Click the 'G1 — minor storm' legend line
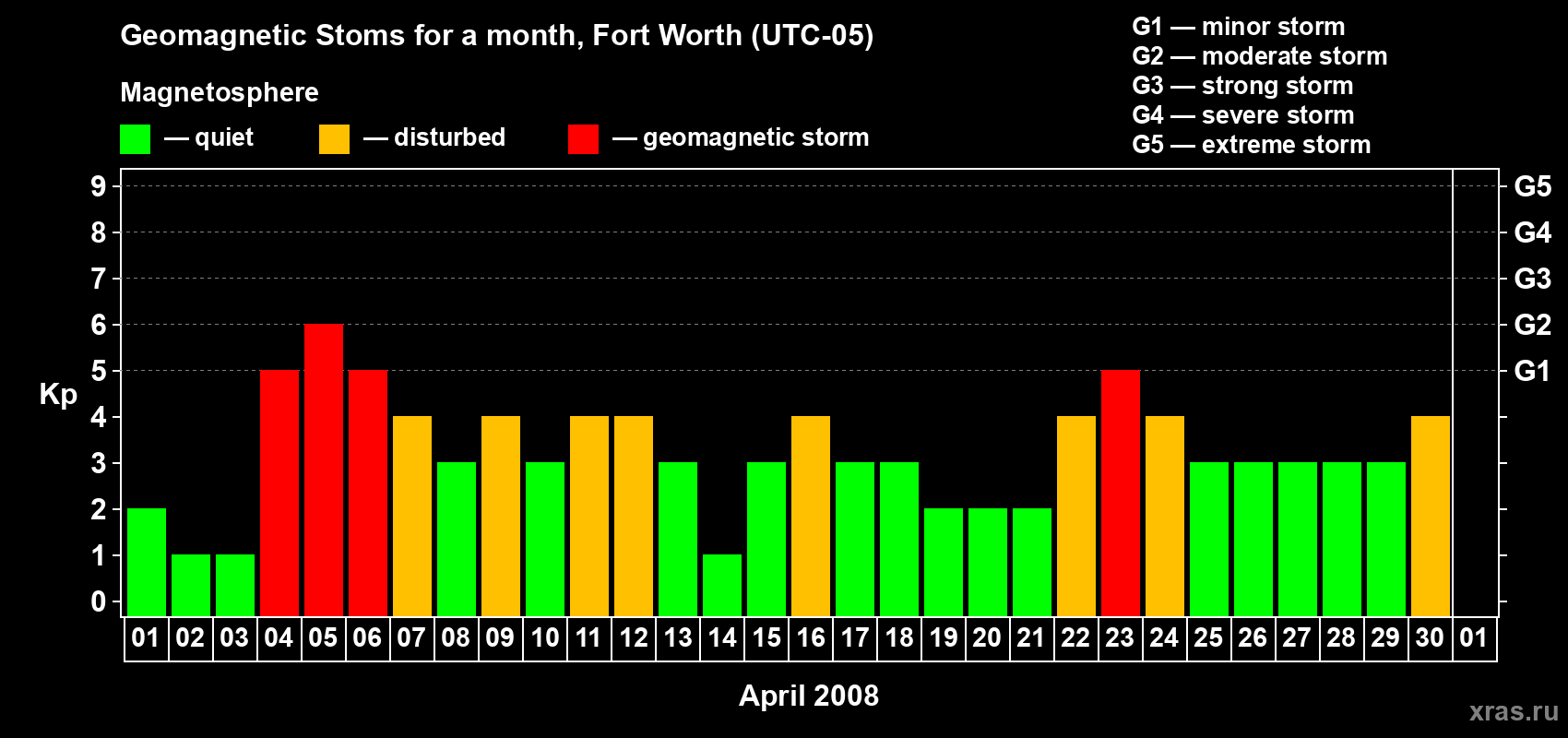1568x738 pixels. click(x=1239, y=27)
